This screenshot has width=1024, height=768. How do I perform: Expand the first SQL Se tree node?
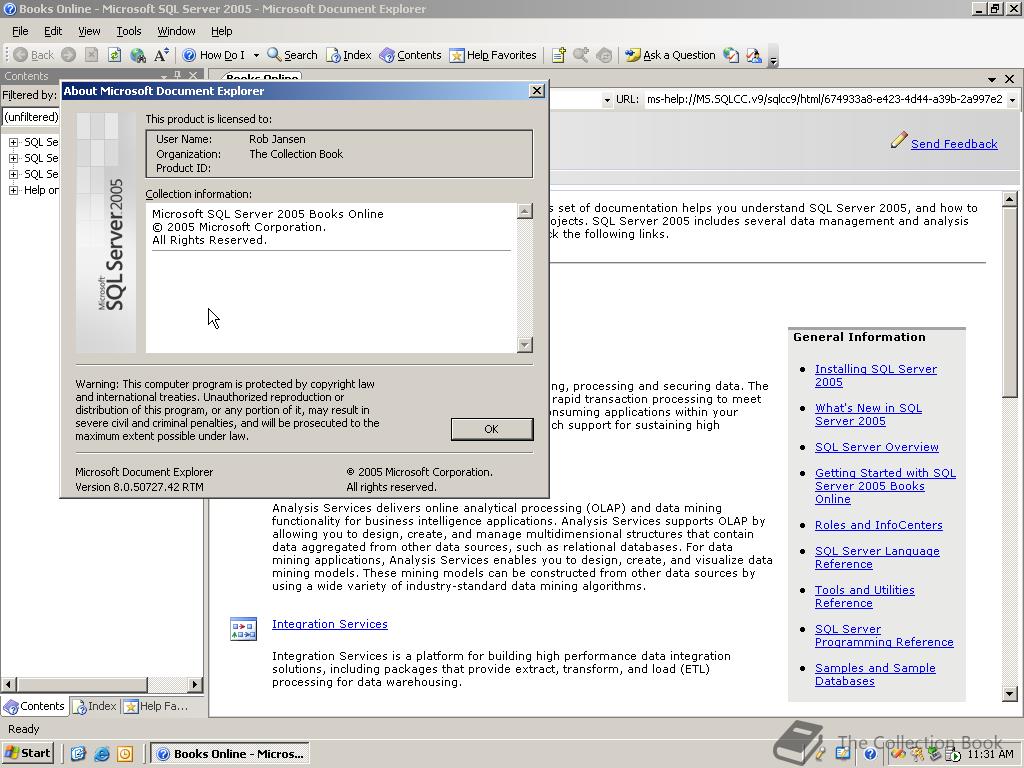point(13,142)
